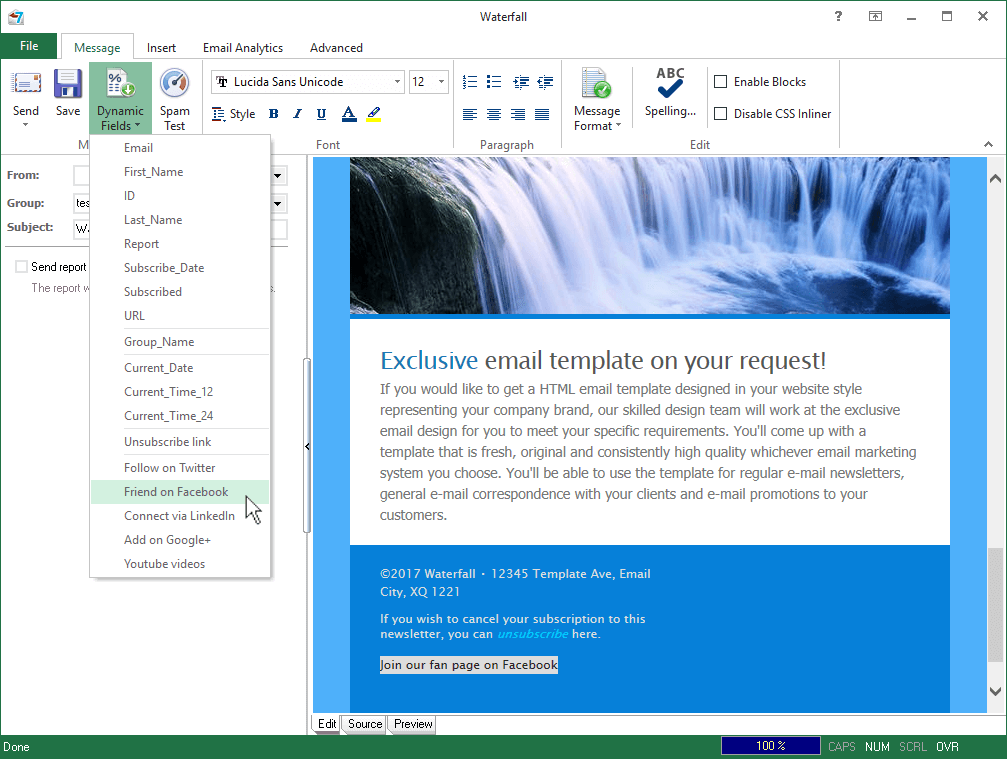Viewport: 1007px width, 759px height.
Task: Expand the Group field dropdown arrow
Action: click(x=278, y=204)
